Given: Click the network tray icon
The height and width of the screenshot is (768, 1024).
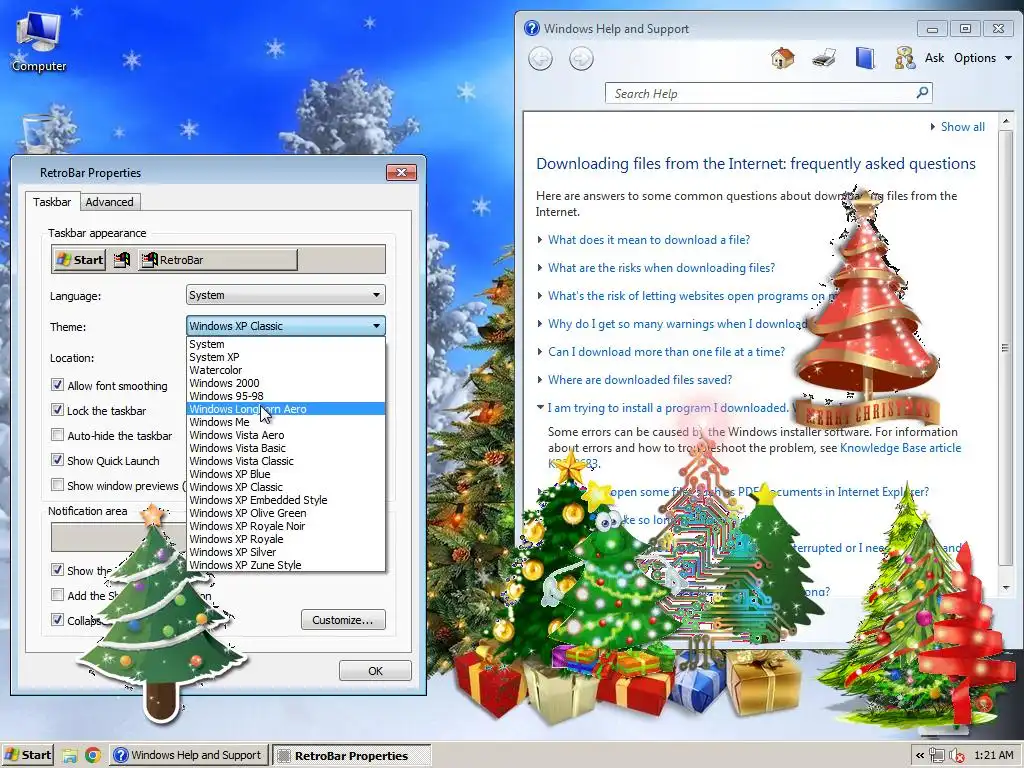Looking at the screenshot, I should coord(936,756).
